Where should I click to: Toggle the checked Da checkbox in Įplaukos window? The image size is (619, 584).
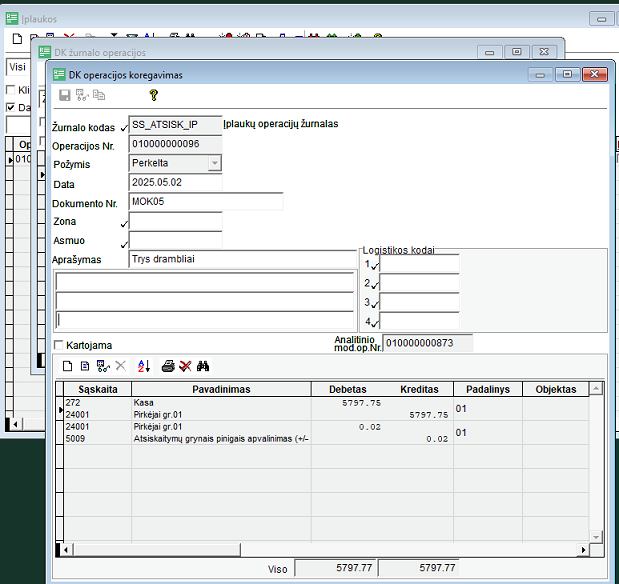(x=11, y=107)
